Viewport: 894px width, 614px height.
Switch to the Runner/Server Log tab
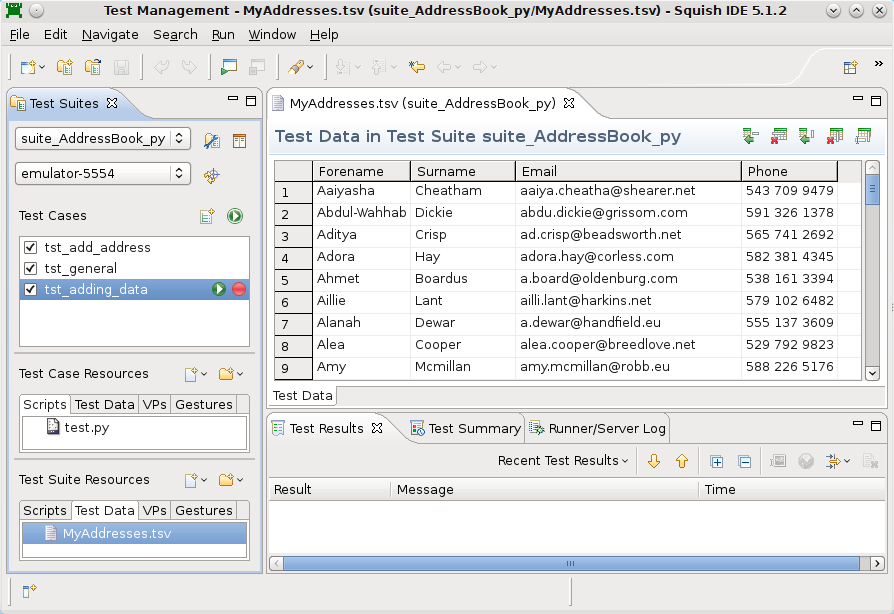(x=597, y=428)
